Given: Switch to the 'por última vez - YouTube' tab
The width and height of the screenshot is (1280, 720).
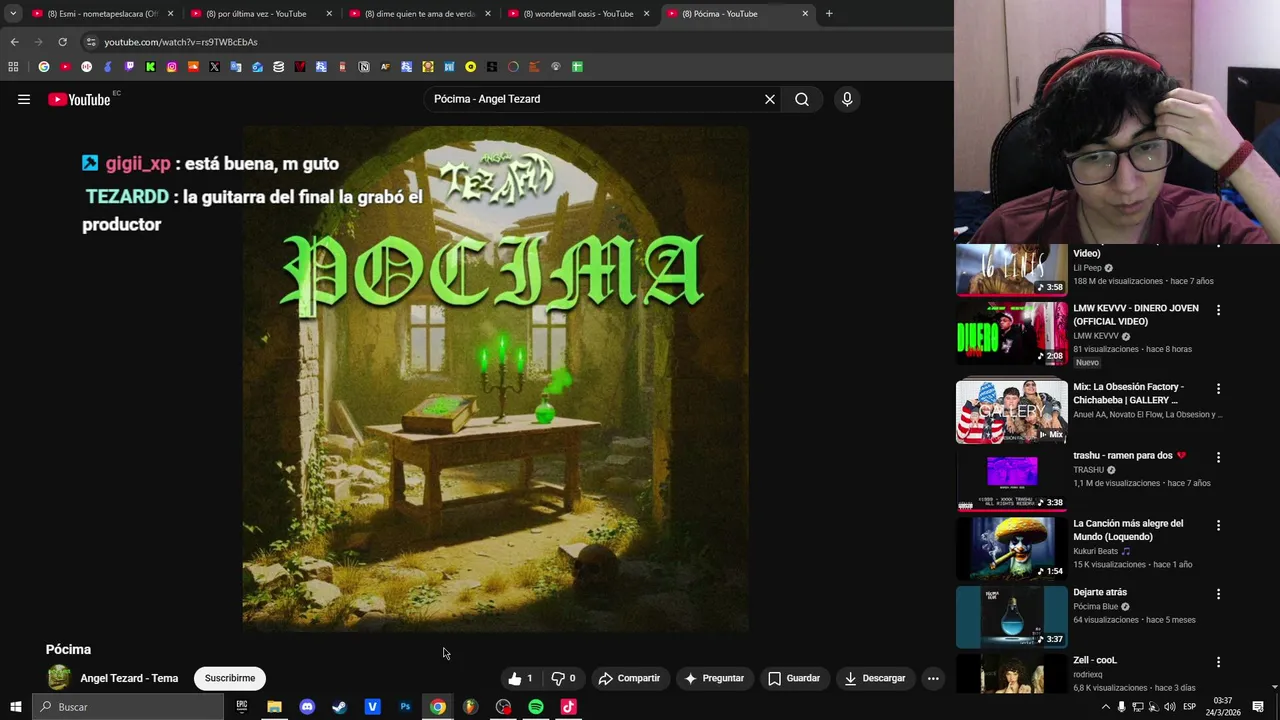Looking at the screenshot, I should (x=261, y=14).
